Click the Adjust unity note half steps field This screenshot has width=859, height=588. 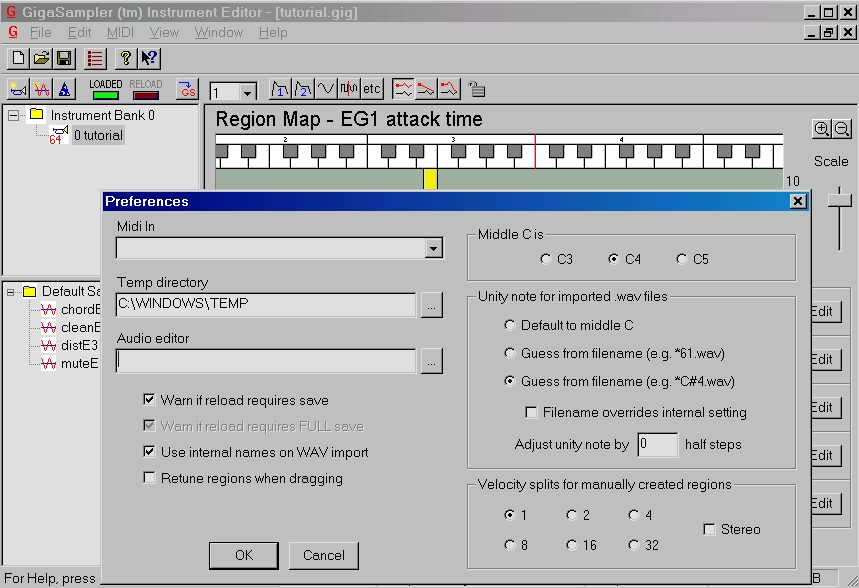point(658,444)
